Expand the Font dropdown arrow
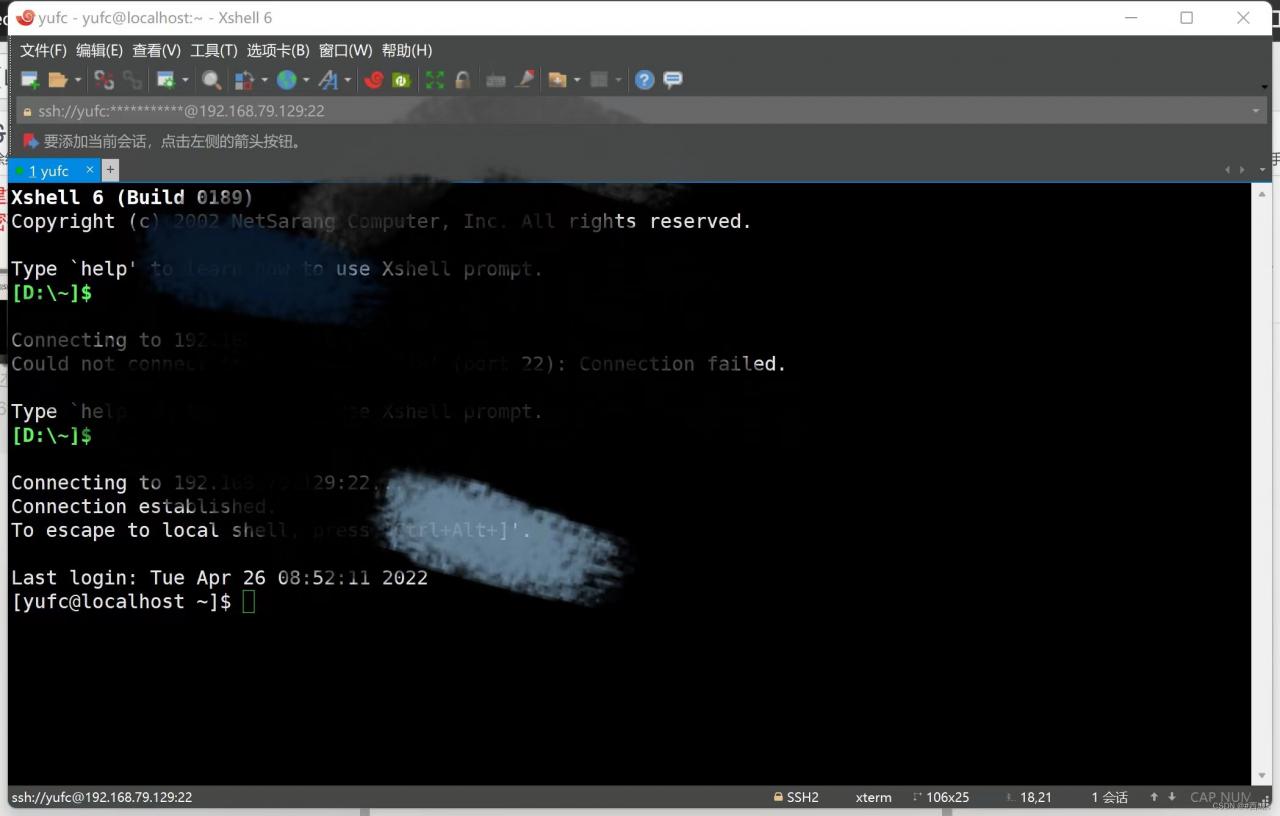Screen dimensions: 1280x816 pyautogui.click(x=347, y=80)
